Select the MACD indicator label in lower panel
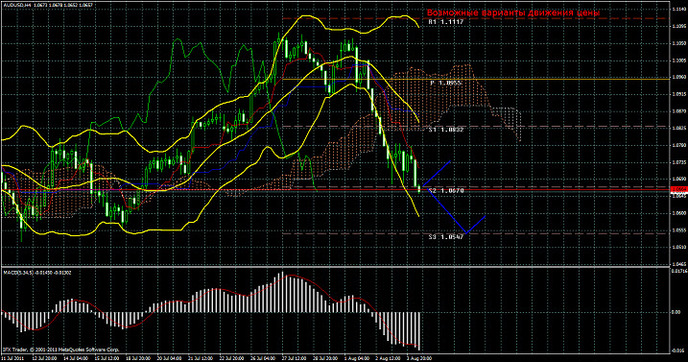Screen dimensions: 688x362 (x=38, y=272)
